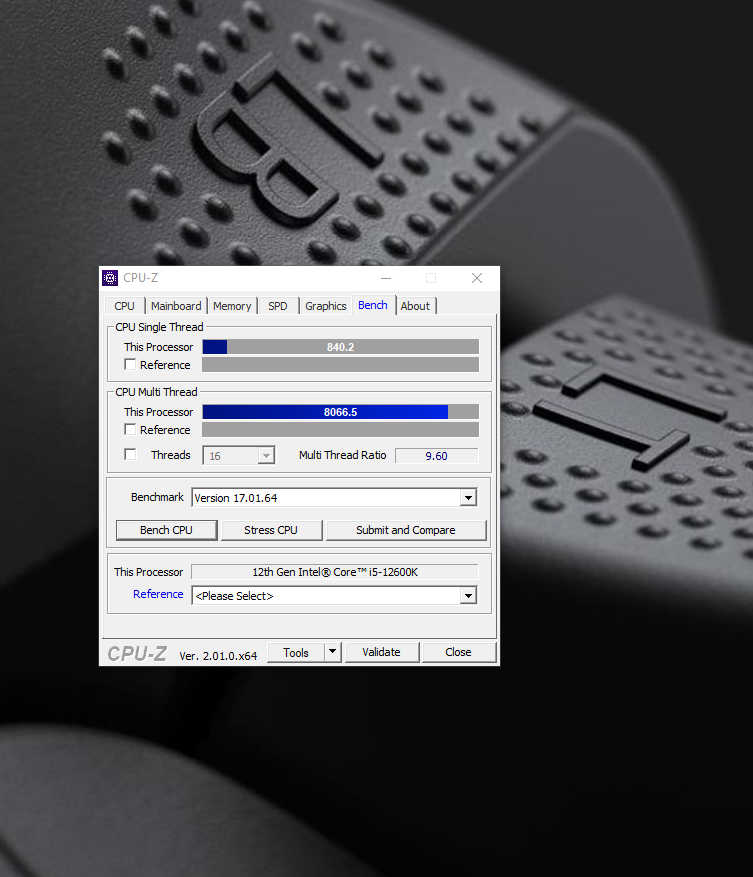Click the processor name field i5-12600K
The height and width of the screenshot is (877, 753).
pyautogui.click(x=335, y=572)
